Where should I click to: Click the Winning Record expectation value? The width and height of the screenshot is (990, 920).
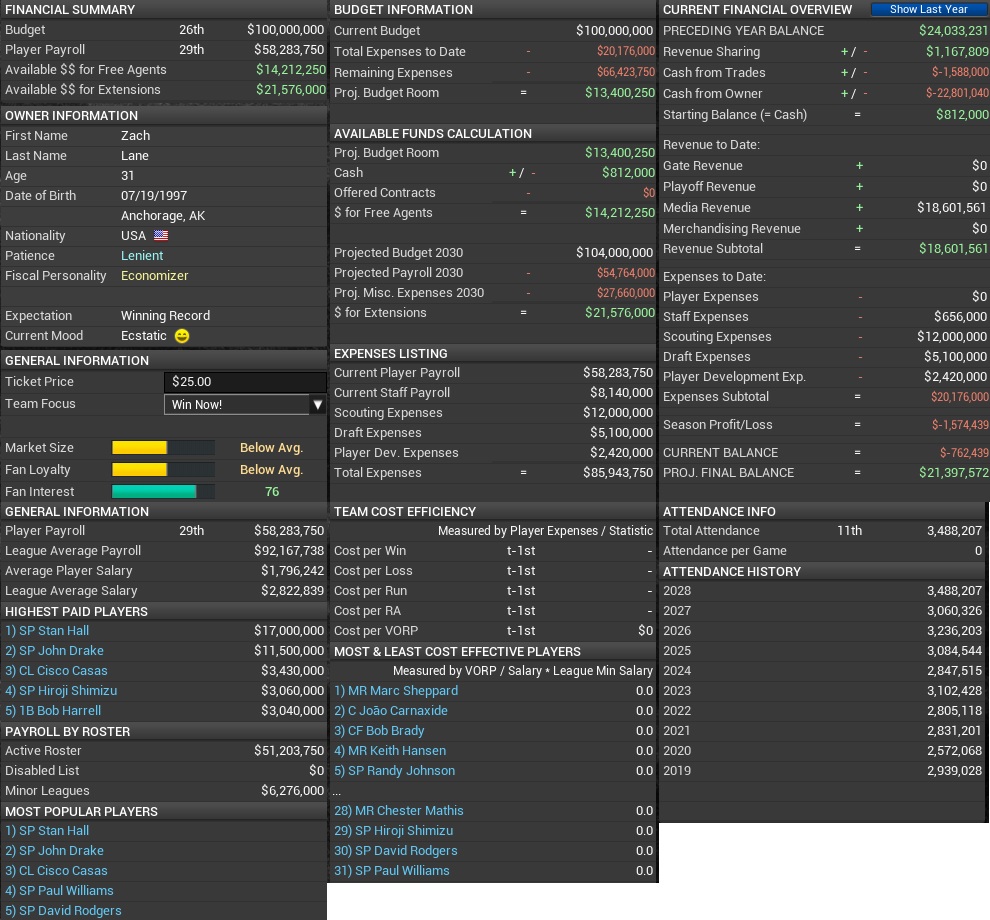click(x=165, y=316)
